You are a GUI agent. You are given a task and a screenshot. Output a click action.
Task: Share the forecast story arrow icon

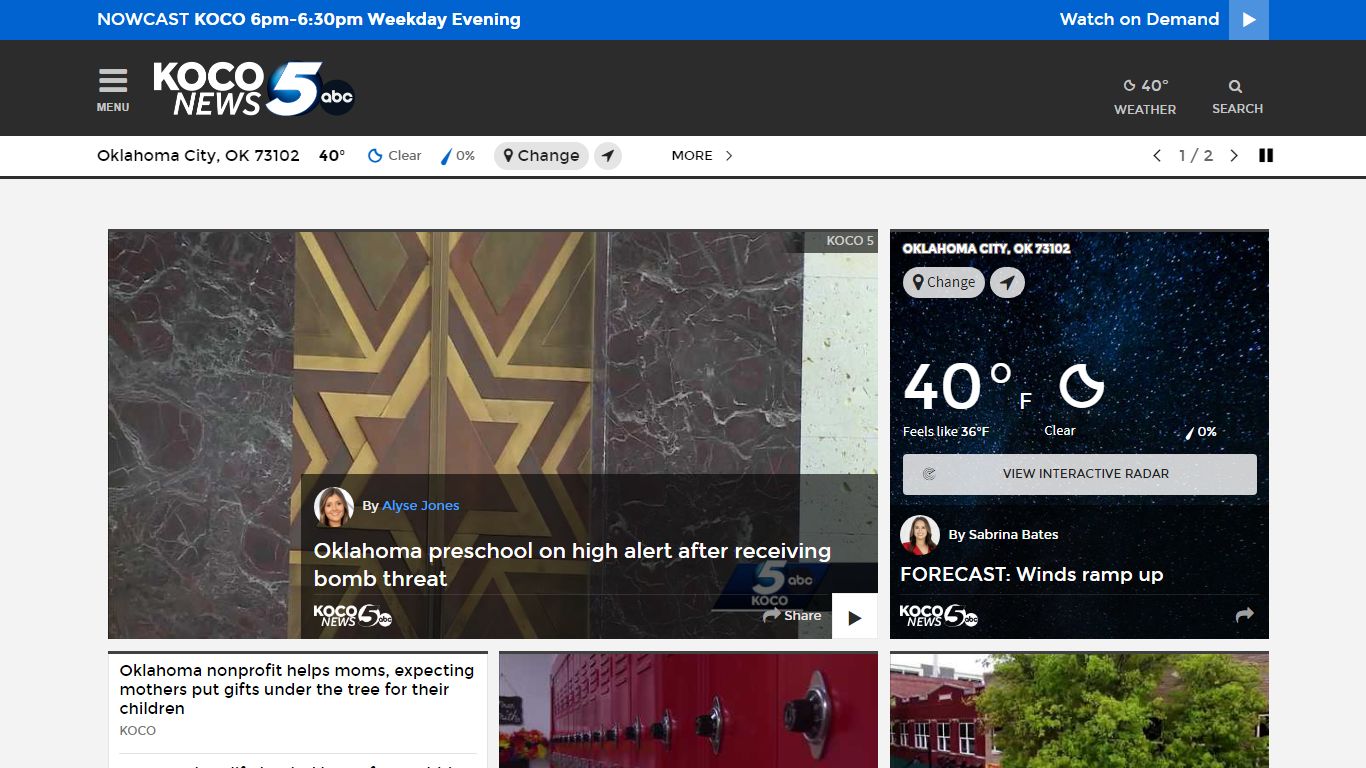pyautogui.click(x=1245, y=616)
